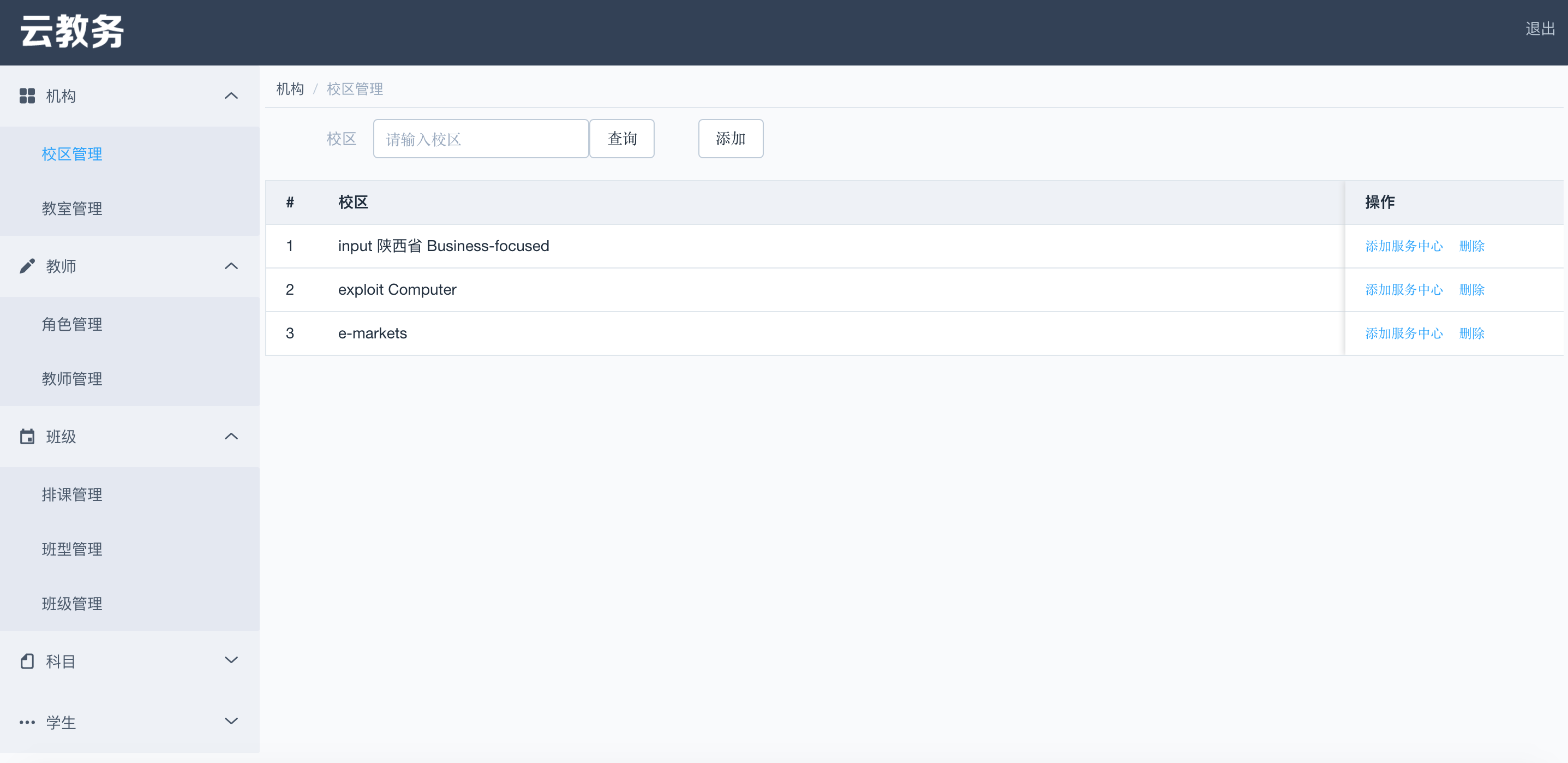
Task: Click the 教师 pencil icon
Action: click(27, 266)
